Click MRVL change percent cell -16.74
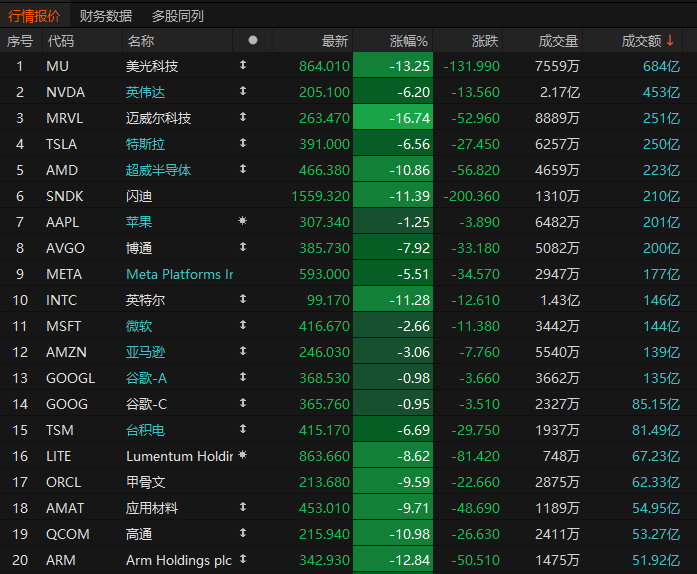 point(393,117)
